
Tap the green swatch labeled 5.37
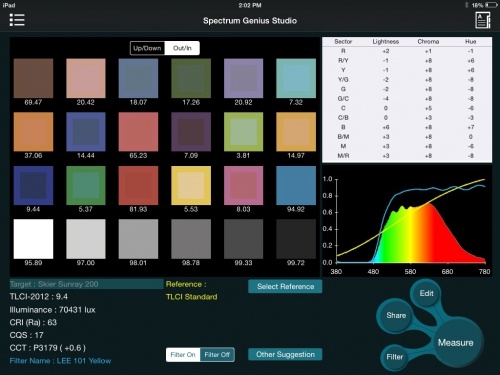tap(86, 185)
